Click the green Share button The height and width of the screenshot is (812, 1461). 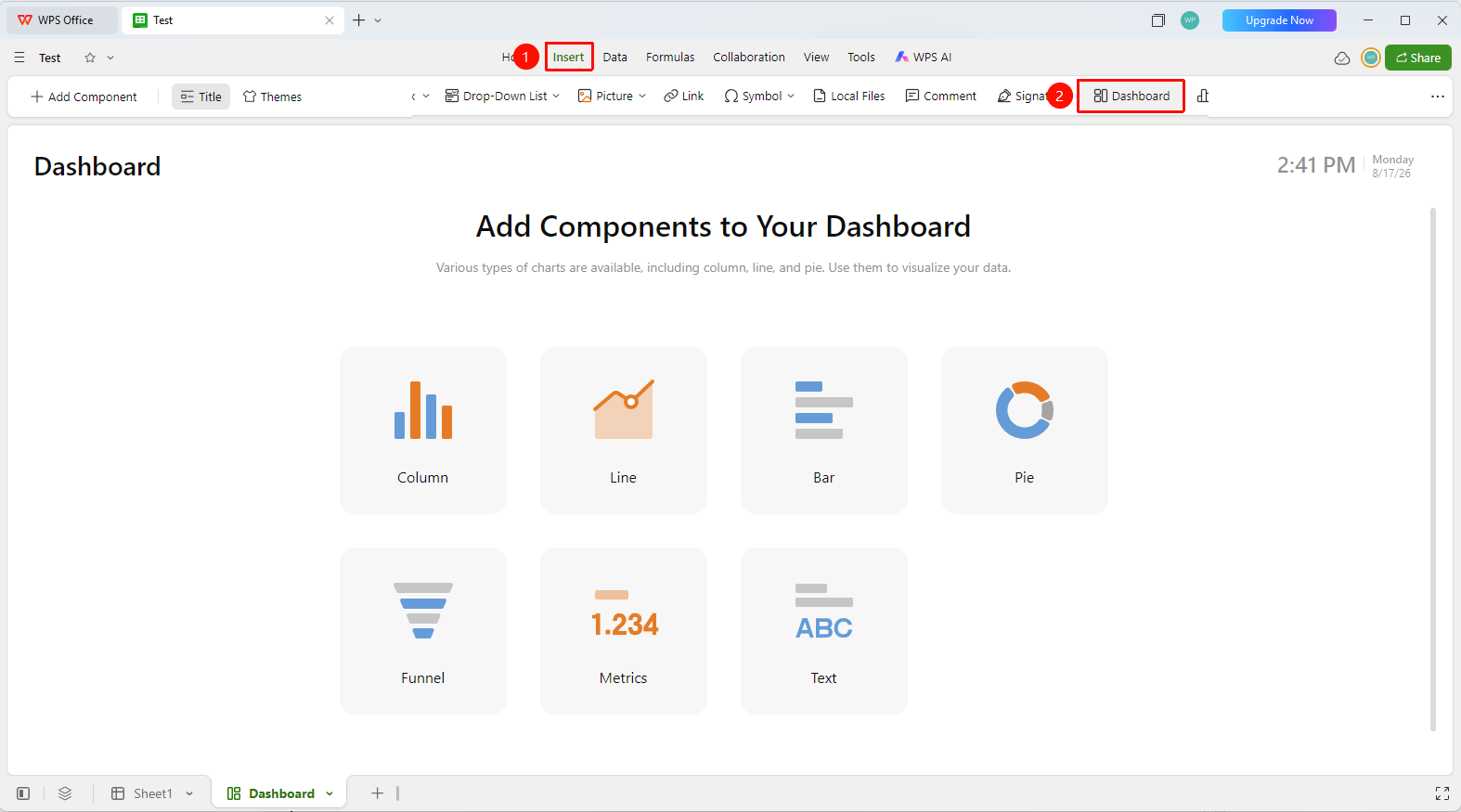pos(1418,58)
